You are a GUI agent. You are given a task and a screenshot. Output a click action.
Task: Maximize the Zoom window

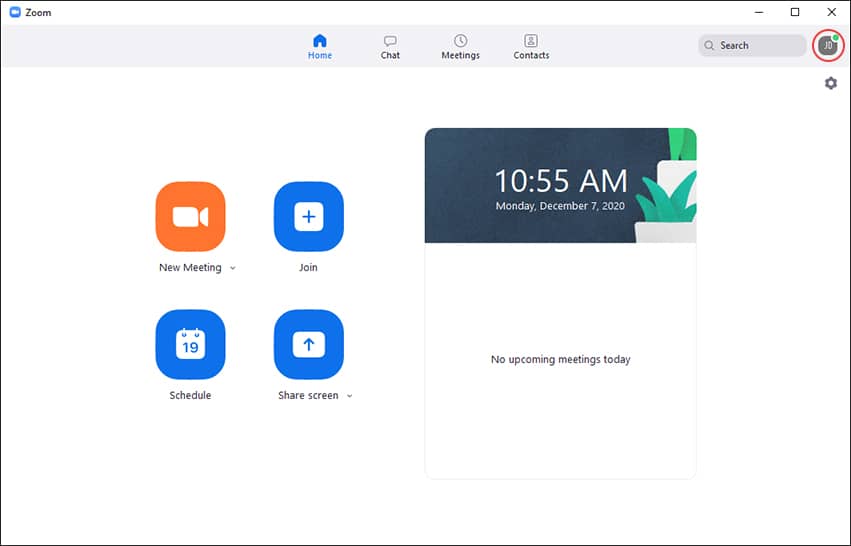point(795,12)
